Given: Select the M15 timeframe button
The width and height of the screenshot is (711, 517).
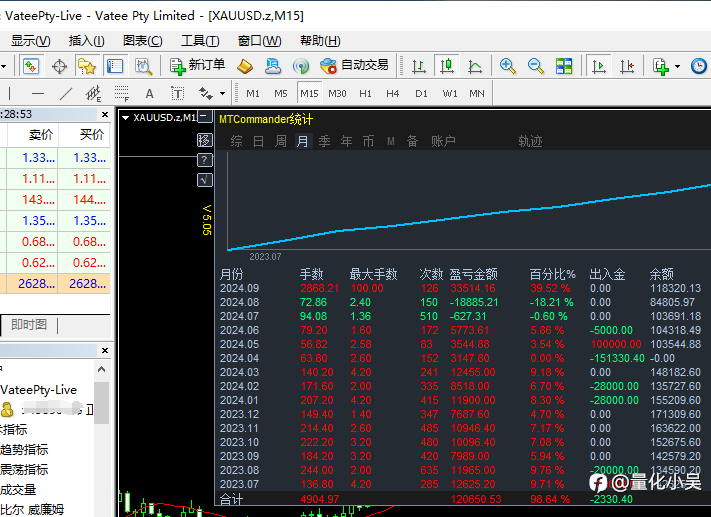Looking at the screenshot, I should coord(309,94).
